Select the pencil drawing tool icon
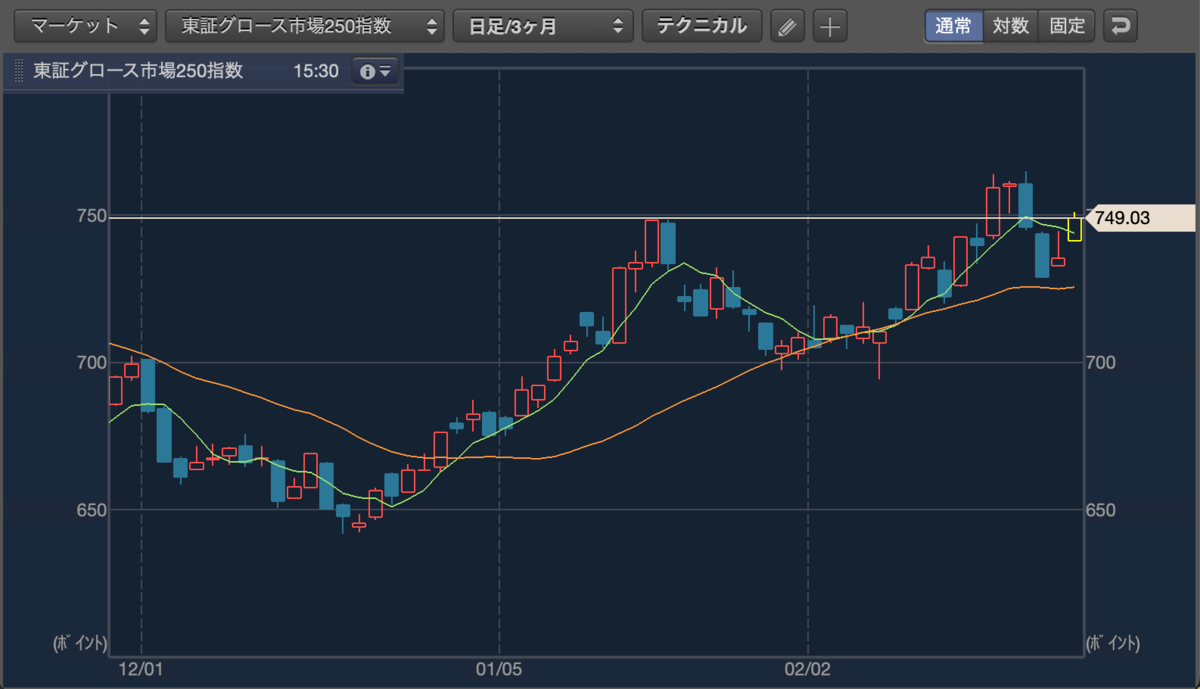1200x689 pixels. coord(788,26)
